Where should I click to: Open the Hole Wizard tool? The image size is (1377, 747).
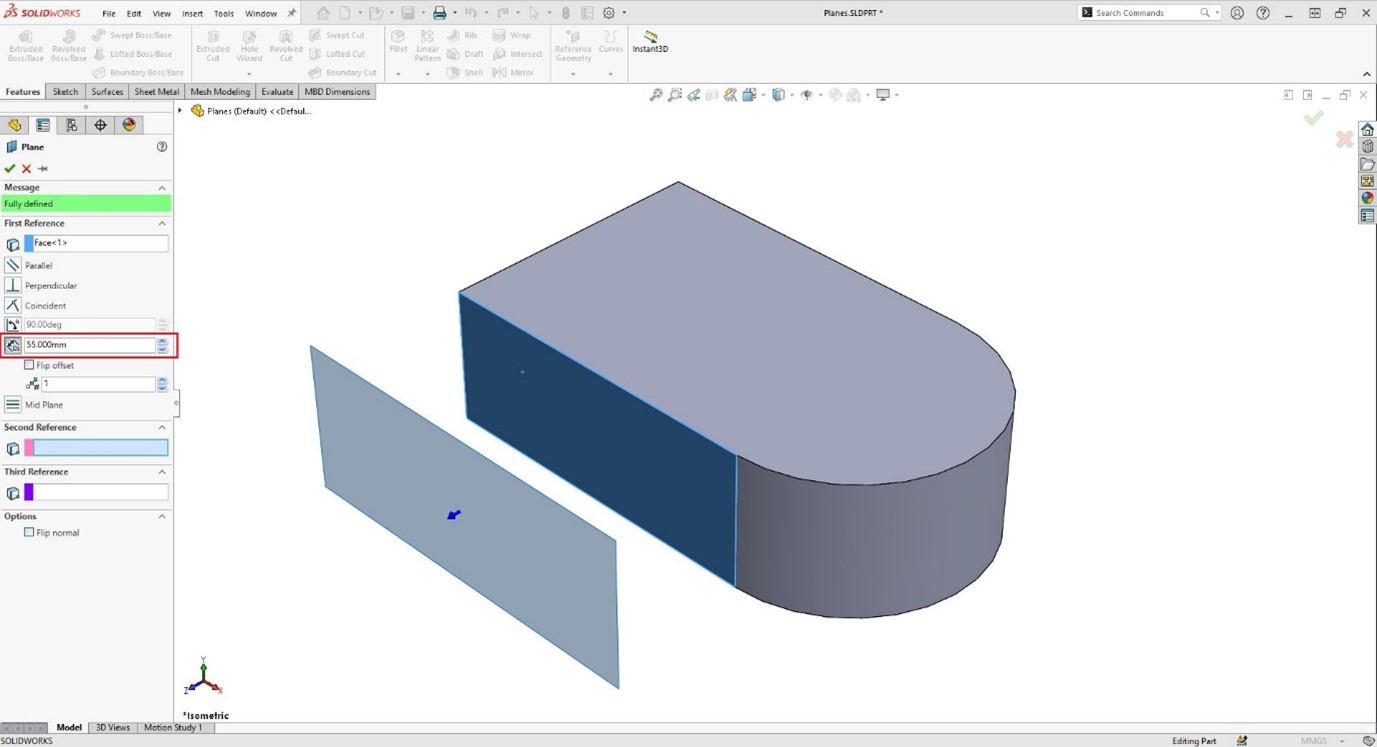coord(248,48)
